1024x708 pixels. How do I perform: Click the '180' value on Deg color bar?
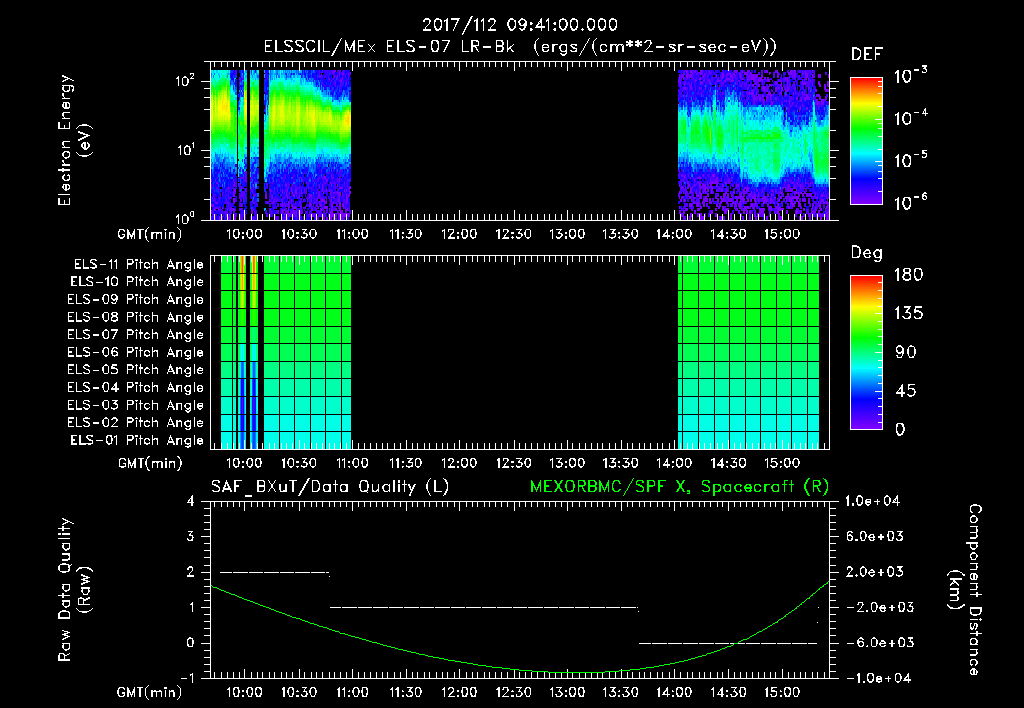pyautogui.click(x=908, y=275)
